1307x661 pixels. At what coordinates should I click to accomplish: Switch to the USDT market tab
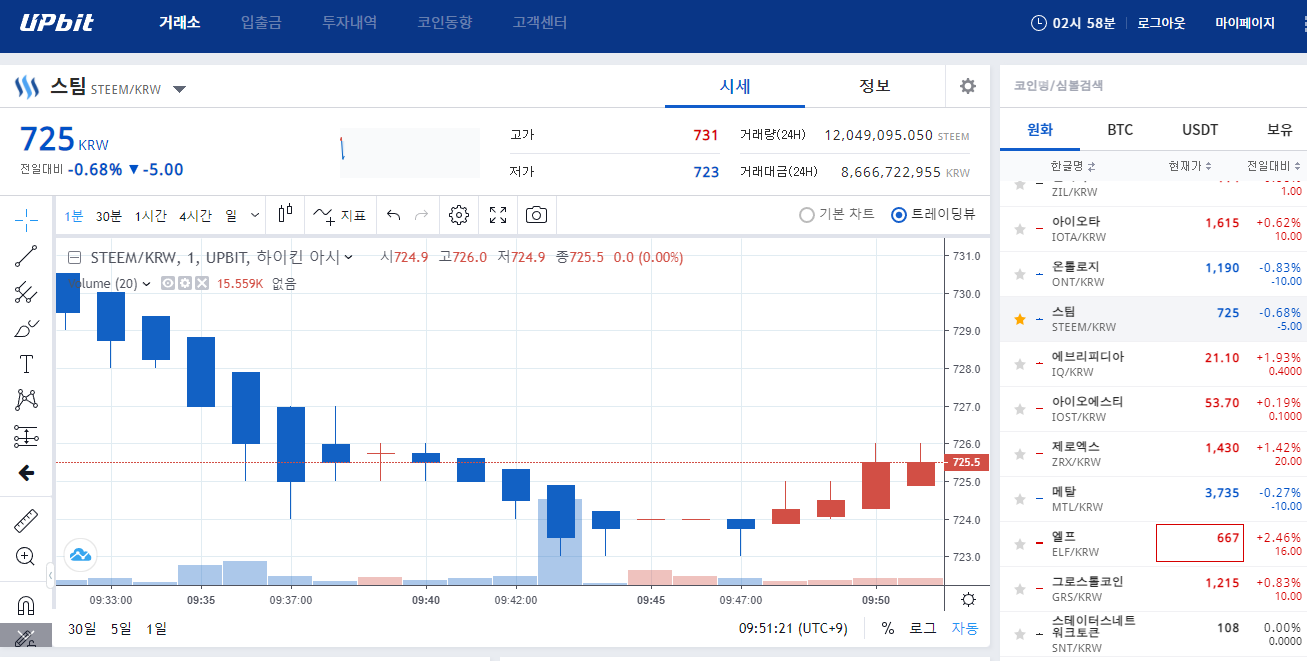1200,130
